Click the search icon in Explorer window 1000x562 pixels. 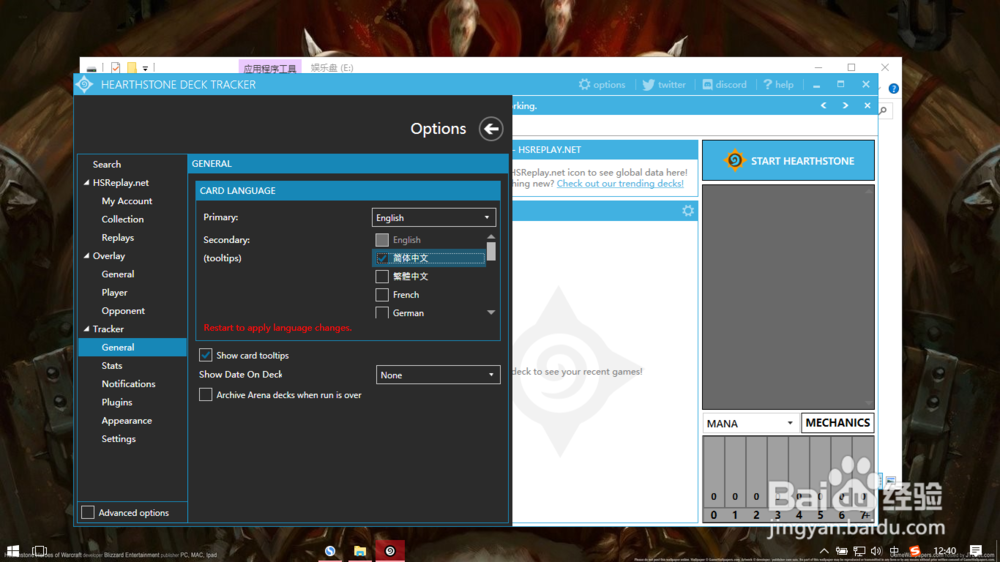883,110
